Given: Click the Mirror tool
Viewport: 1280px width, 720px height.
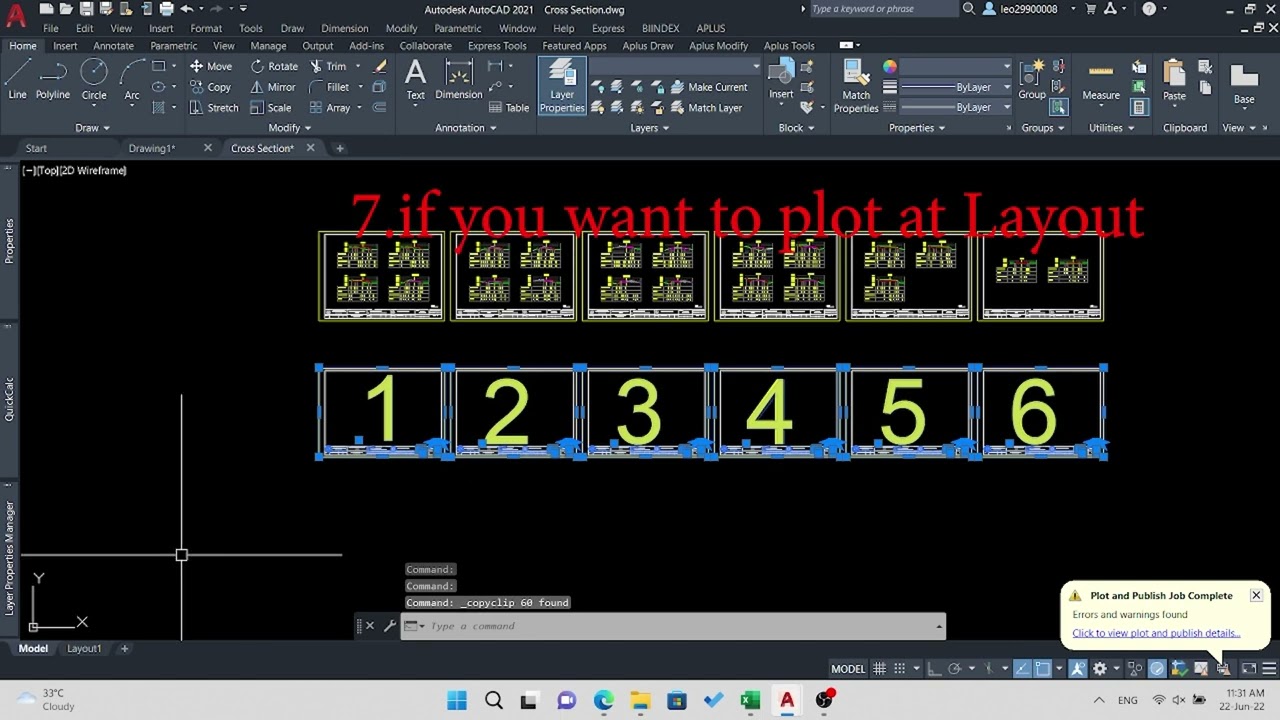Looking at the screenshot, I should pyautogui.click(x=273, y=87).
